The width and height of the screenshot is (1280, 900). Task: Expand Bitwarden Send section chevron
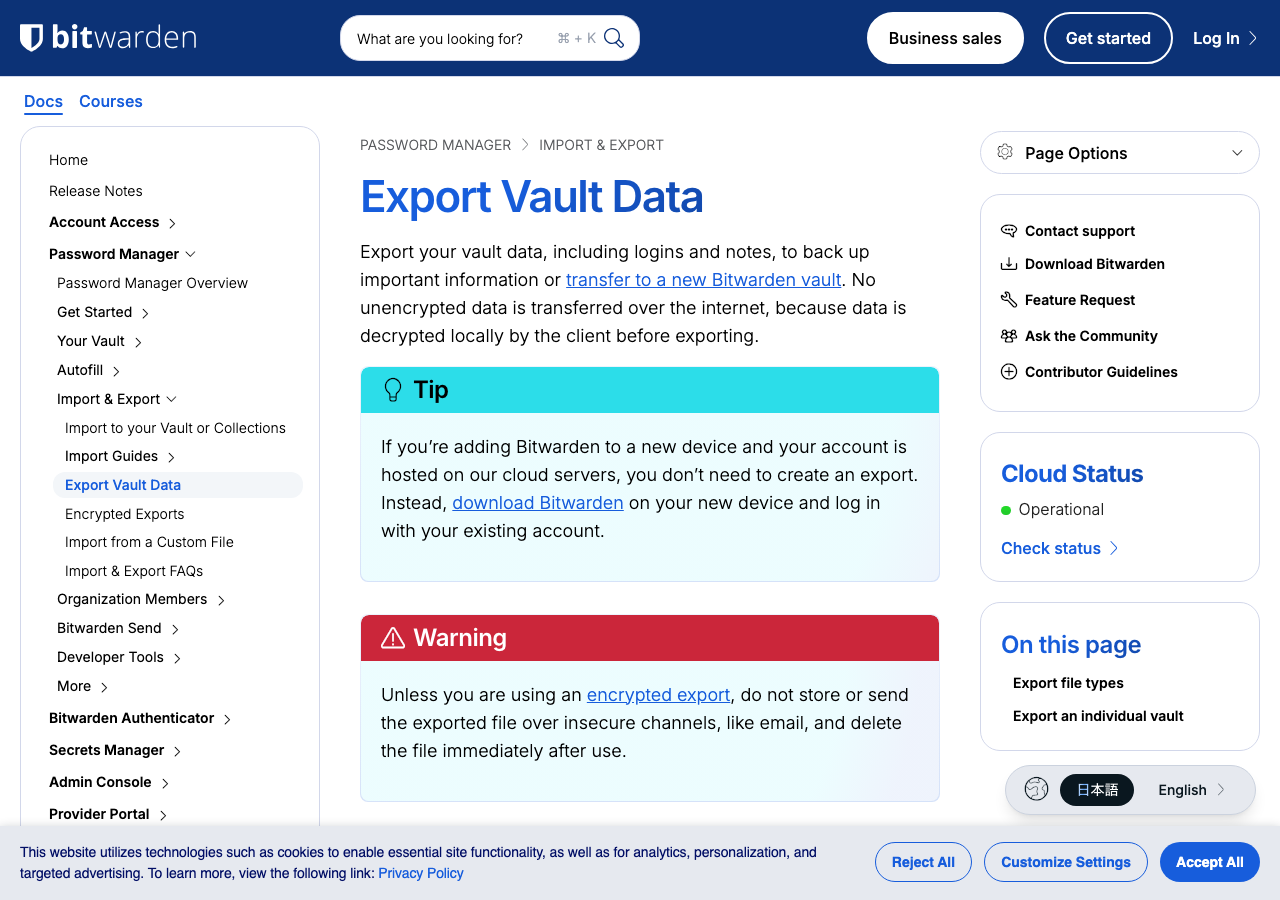point(175,629)
